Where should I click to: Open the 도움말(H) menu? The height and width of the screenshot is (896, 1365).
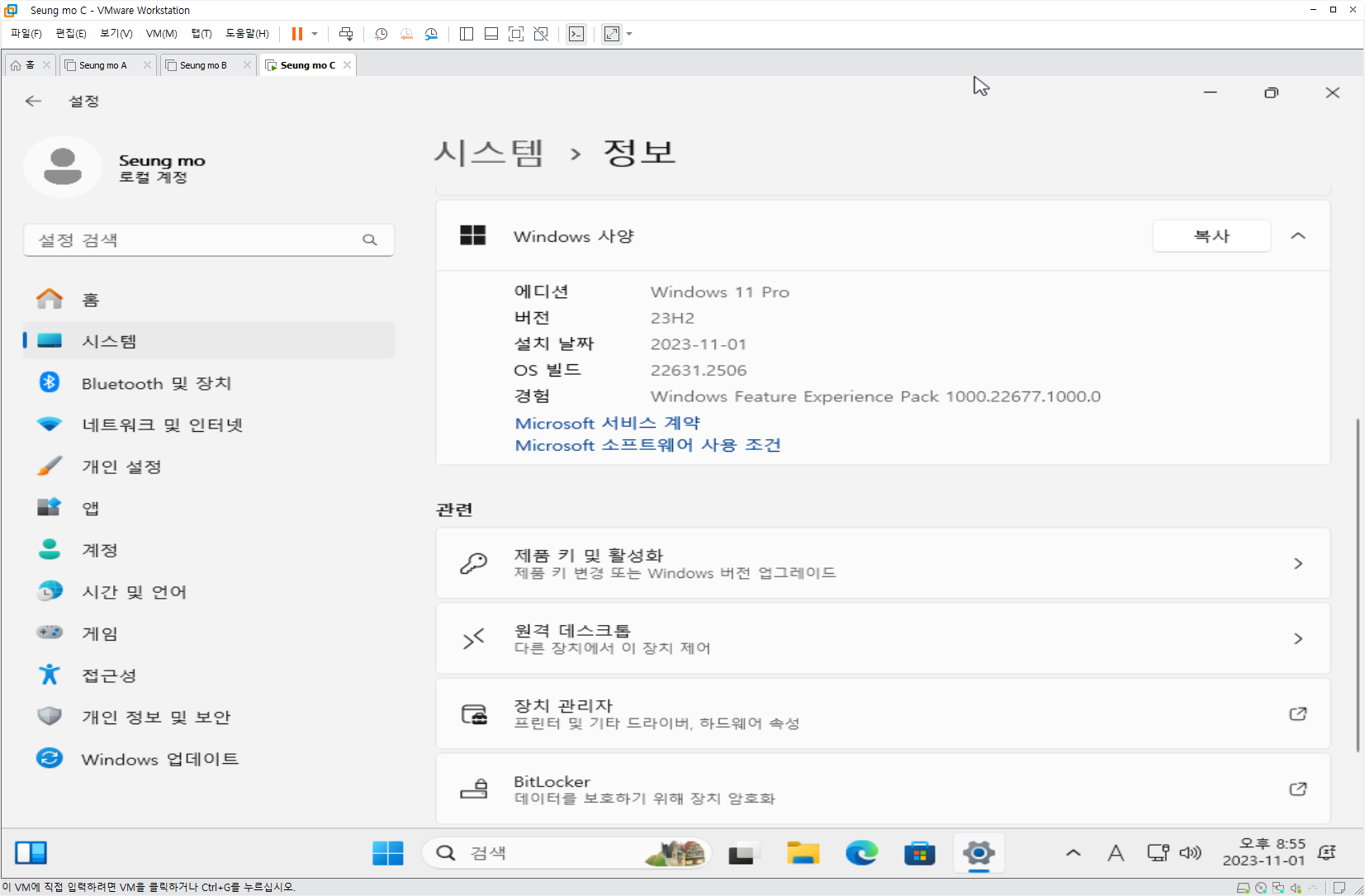pos(247,34)
